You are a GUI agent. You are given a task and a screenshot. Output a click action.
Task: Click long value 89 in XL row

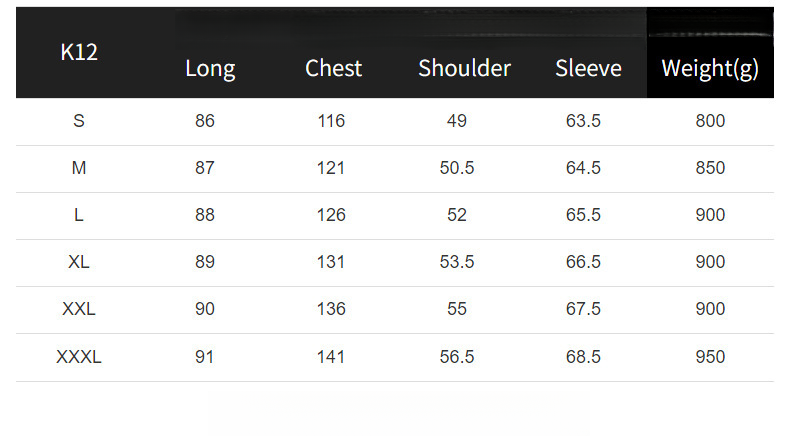(205, 262)
